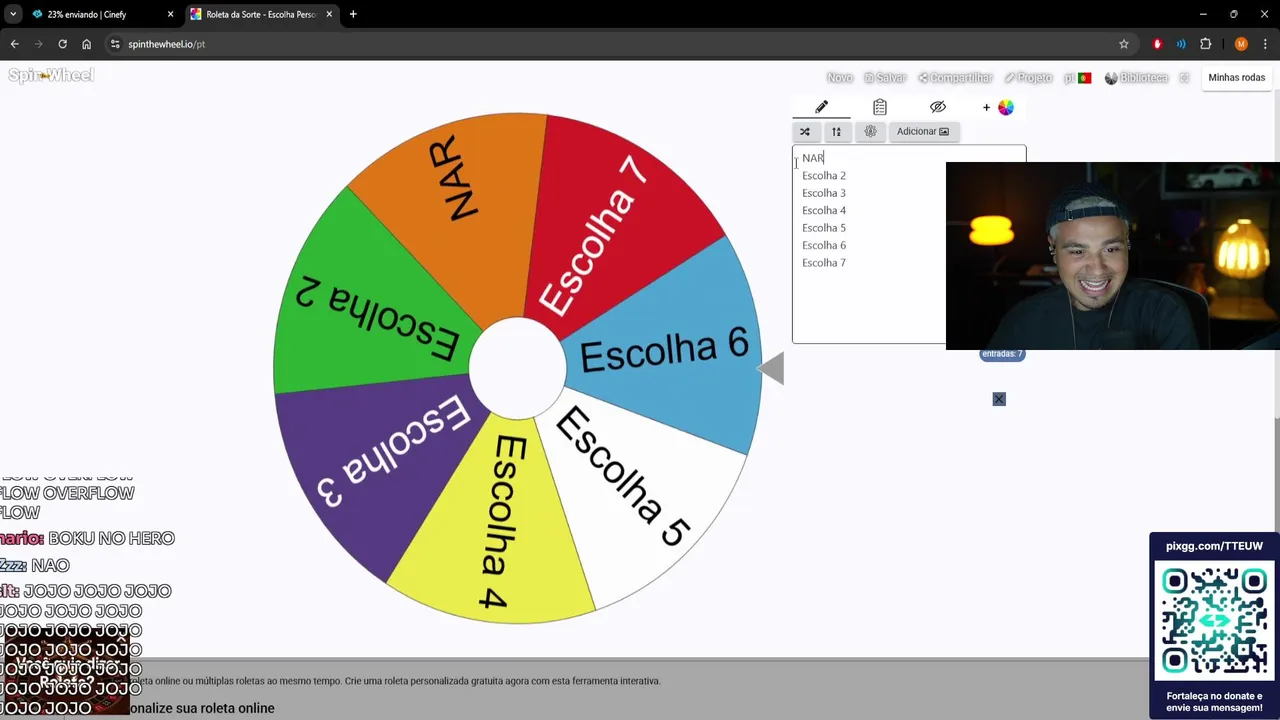
Task: Click the 'Escolha 2' text entry
Action: (824, 175)
